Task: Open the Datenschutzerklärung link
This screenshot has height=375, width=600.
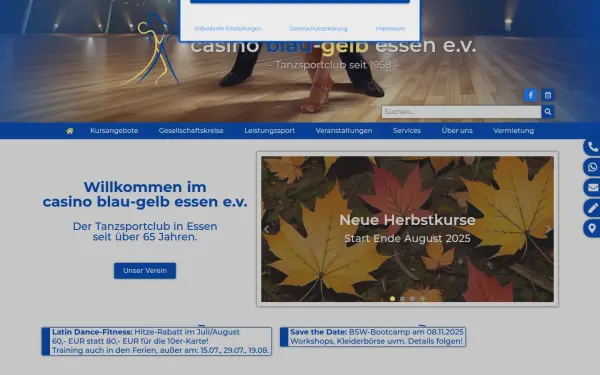Action: pos(318,29)
